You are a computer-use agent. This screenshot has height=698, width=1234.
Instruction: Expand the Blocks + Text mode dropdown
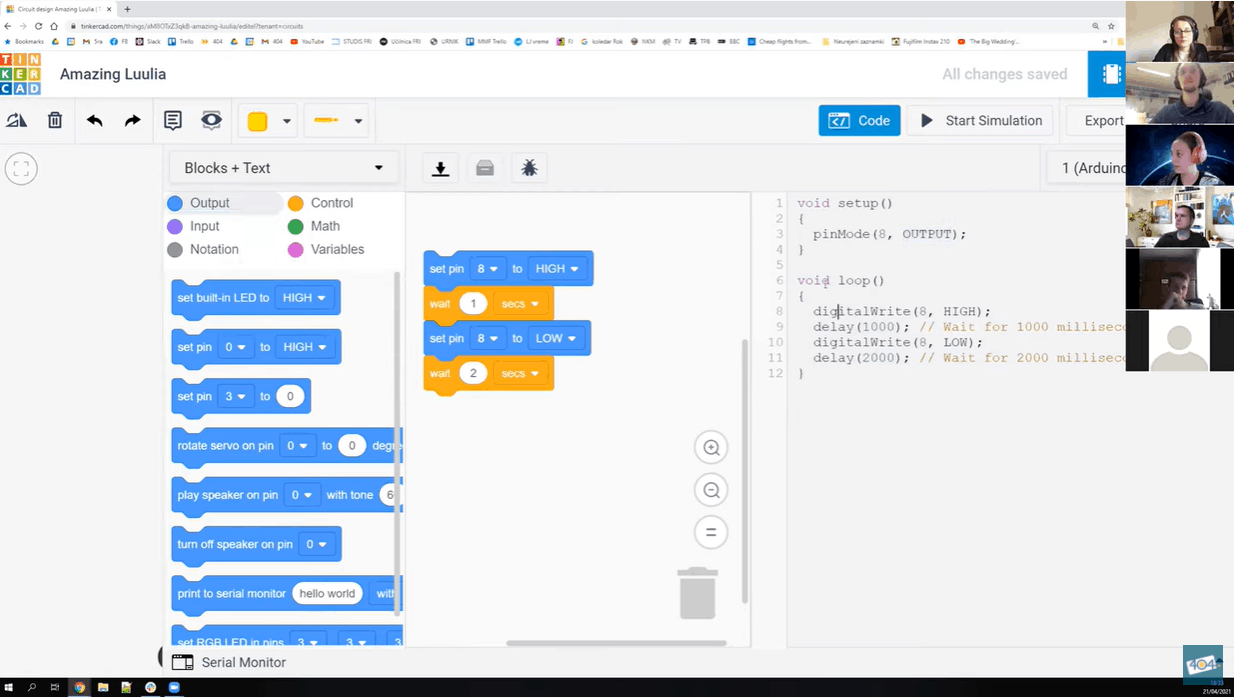pos(284,168)
